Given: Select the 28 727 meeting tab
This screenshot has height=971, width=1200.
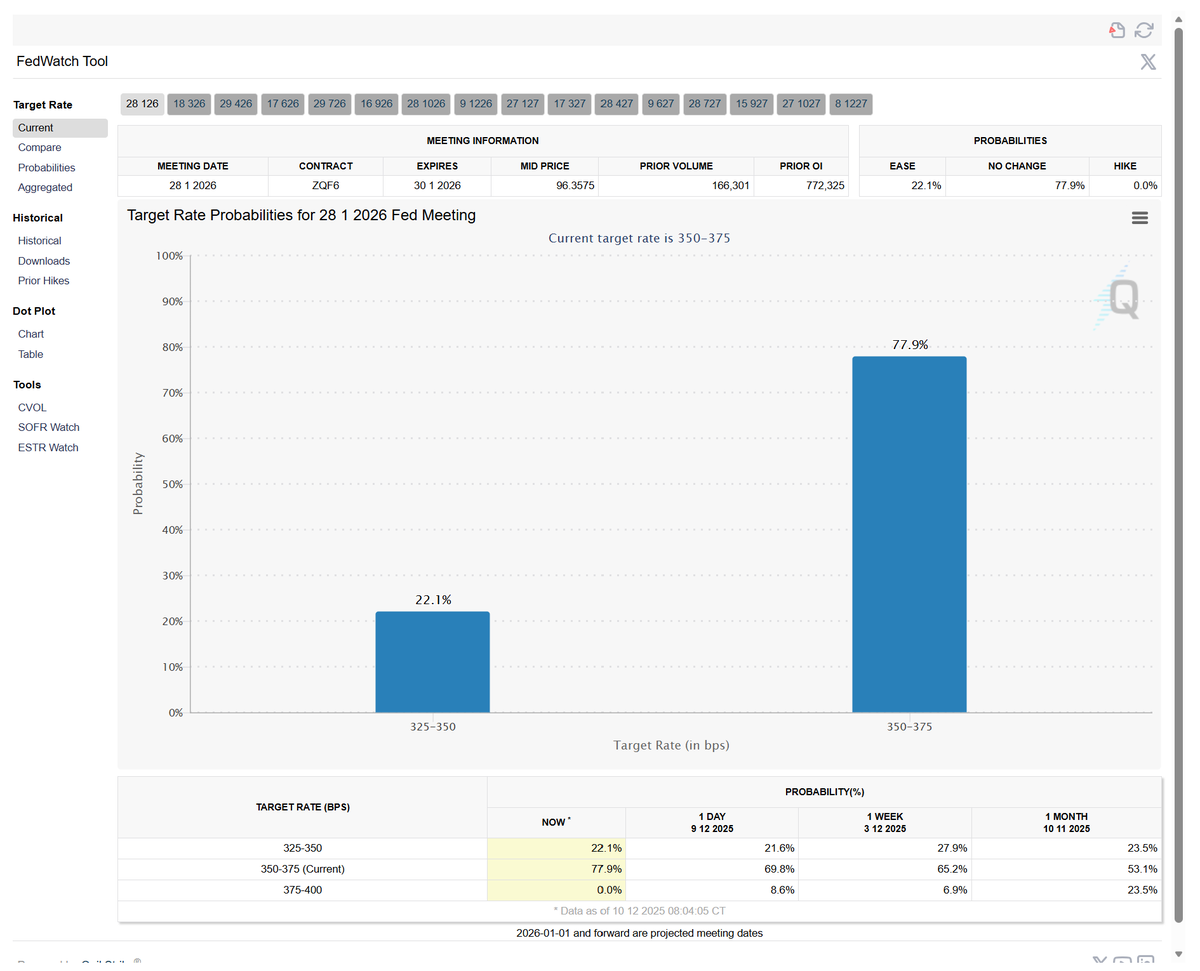Looking at the screenshot, I should point(705,104).
